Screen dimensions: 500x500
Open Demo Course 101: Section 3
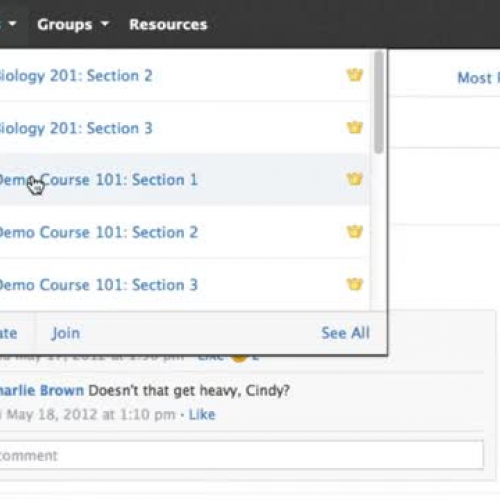tap(98, 285)
